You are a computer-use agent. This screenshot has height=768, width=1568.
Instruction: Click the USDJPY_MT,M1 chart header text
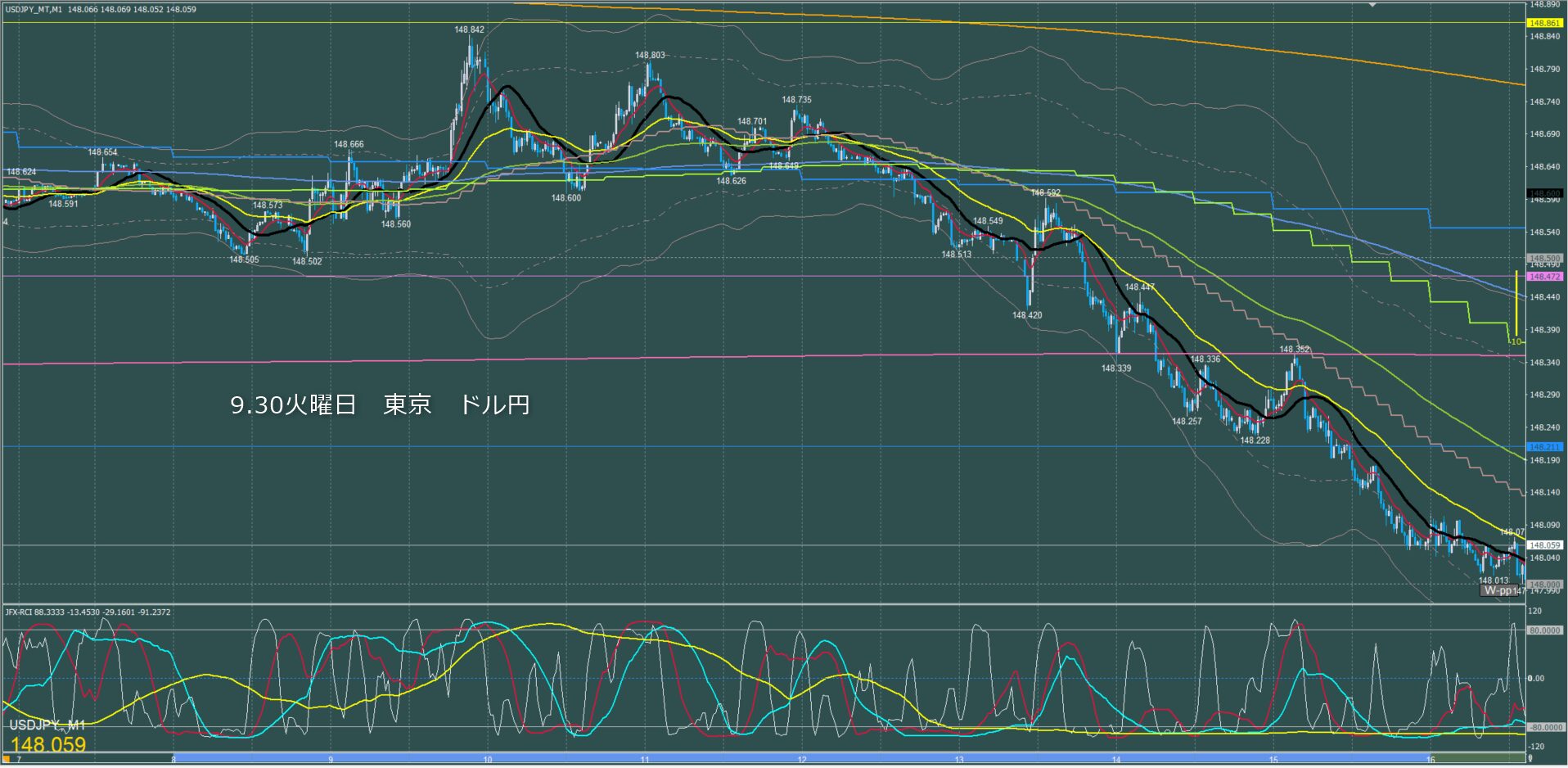[x=33, y=9]
